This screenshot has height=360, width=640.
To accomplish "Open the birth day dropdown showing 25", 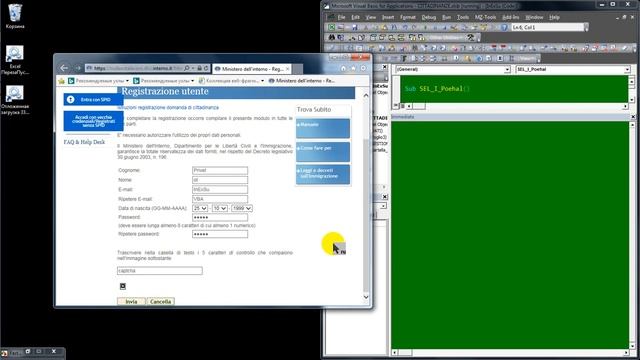I will click(200, 208).
